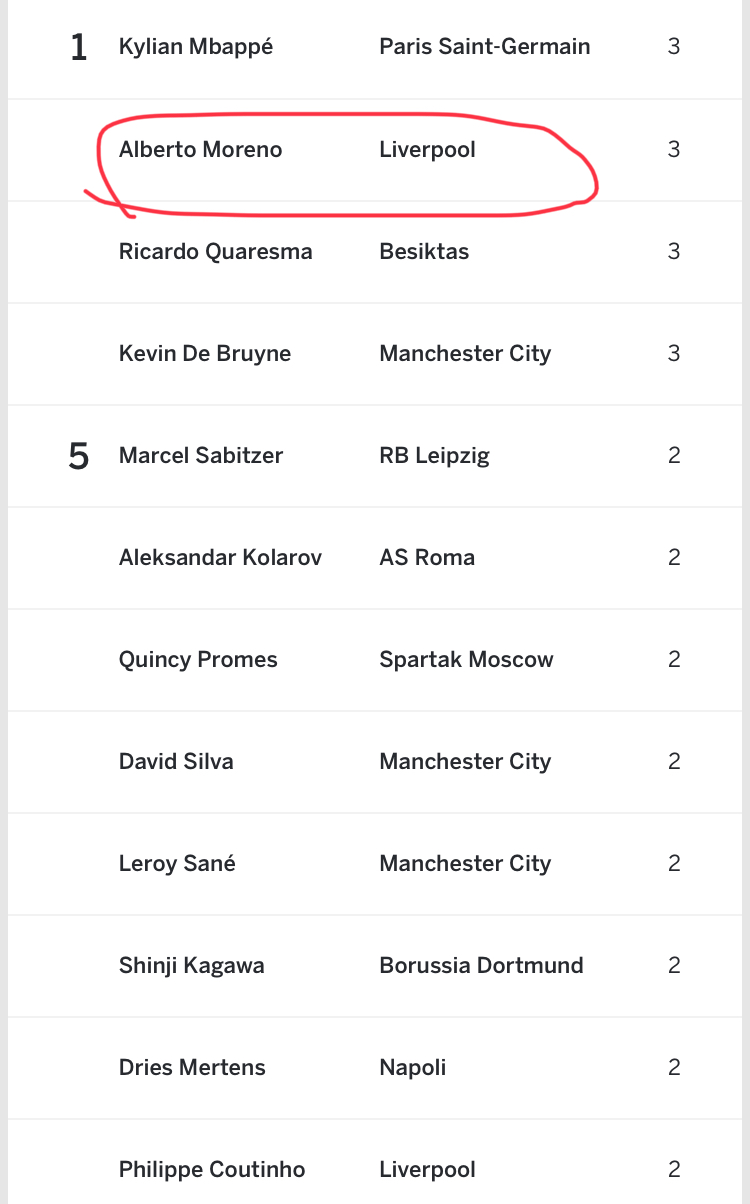Select Ricardo Quaresma's player entry
Screen dimensions: 750x1204
(215, 252)
